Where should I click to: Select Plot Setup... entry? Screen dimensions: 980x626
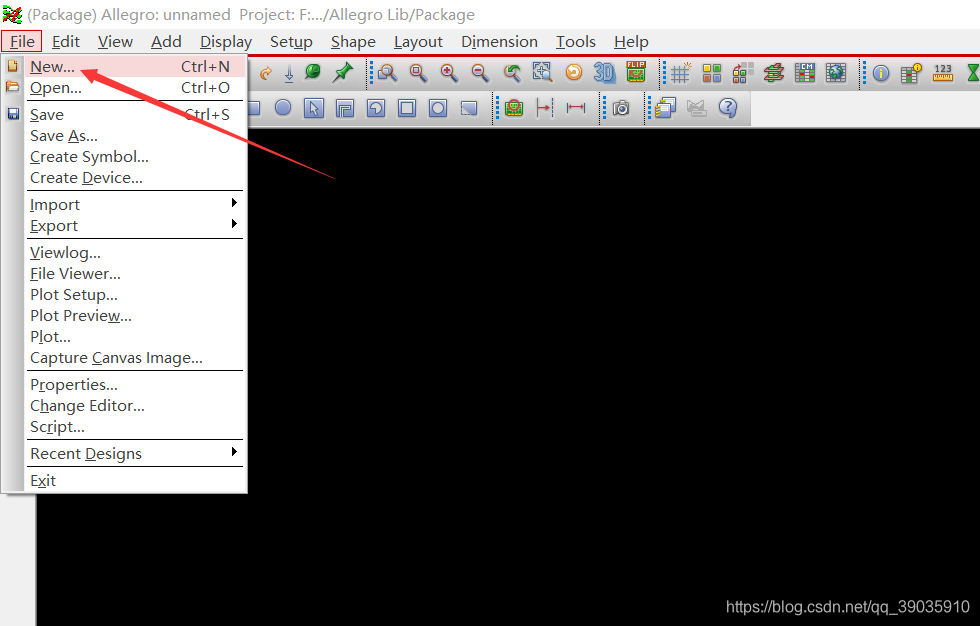click(136, 295)
